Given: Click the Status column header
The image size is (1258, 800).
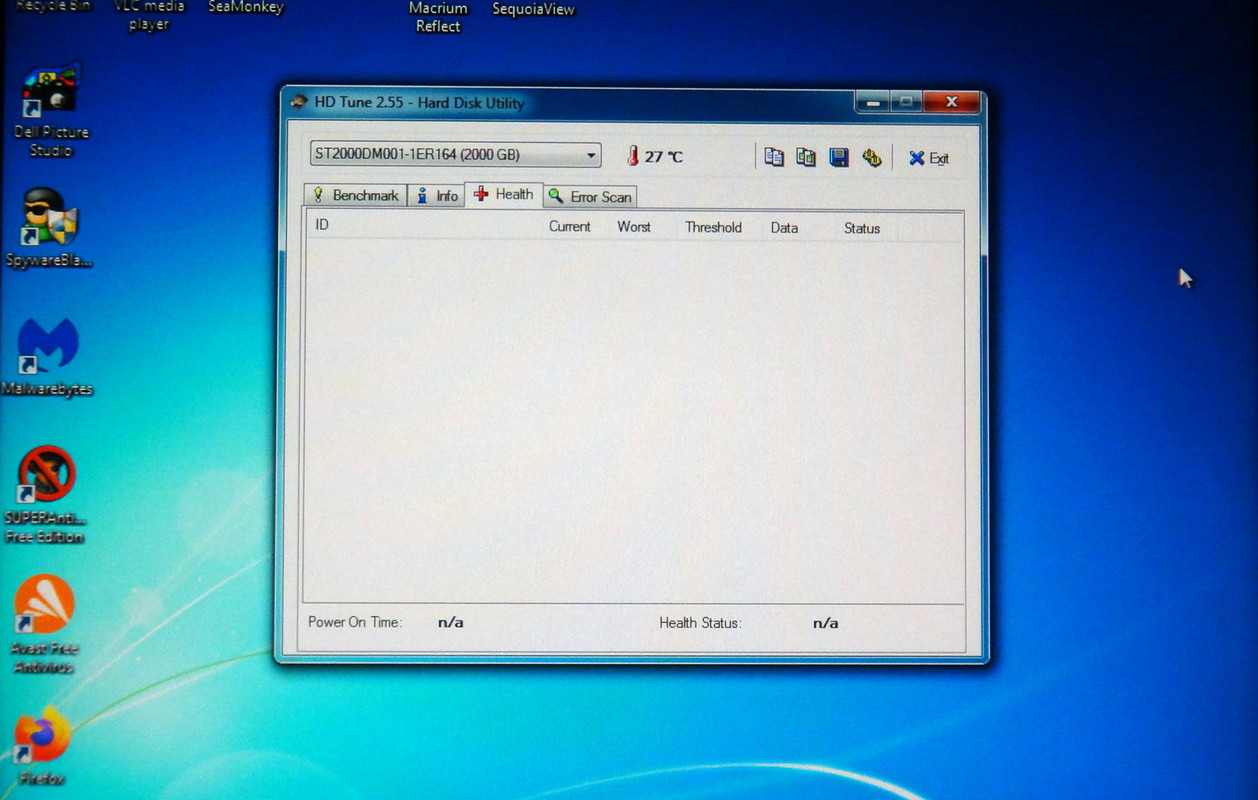Looking at the screenshot, I should point(861,229).
